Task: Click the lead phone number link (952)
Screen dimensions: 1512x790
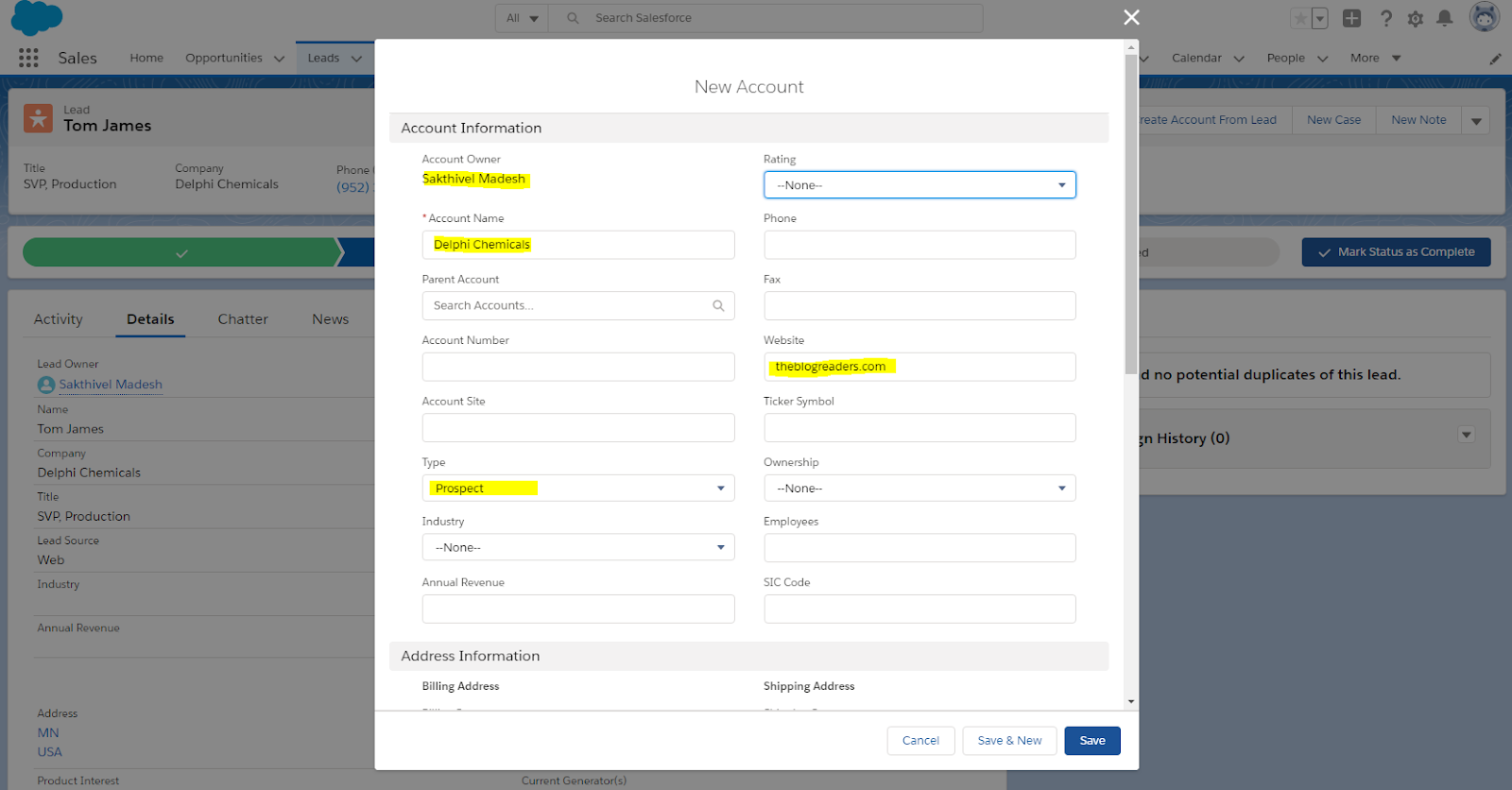Action: [354, 187]
